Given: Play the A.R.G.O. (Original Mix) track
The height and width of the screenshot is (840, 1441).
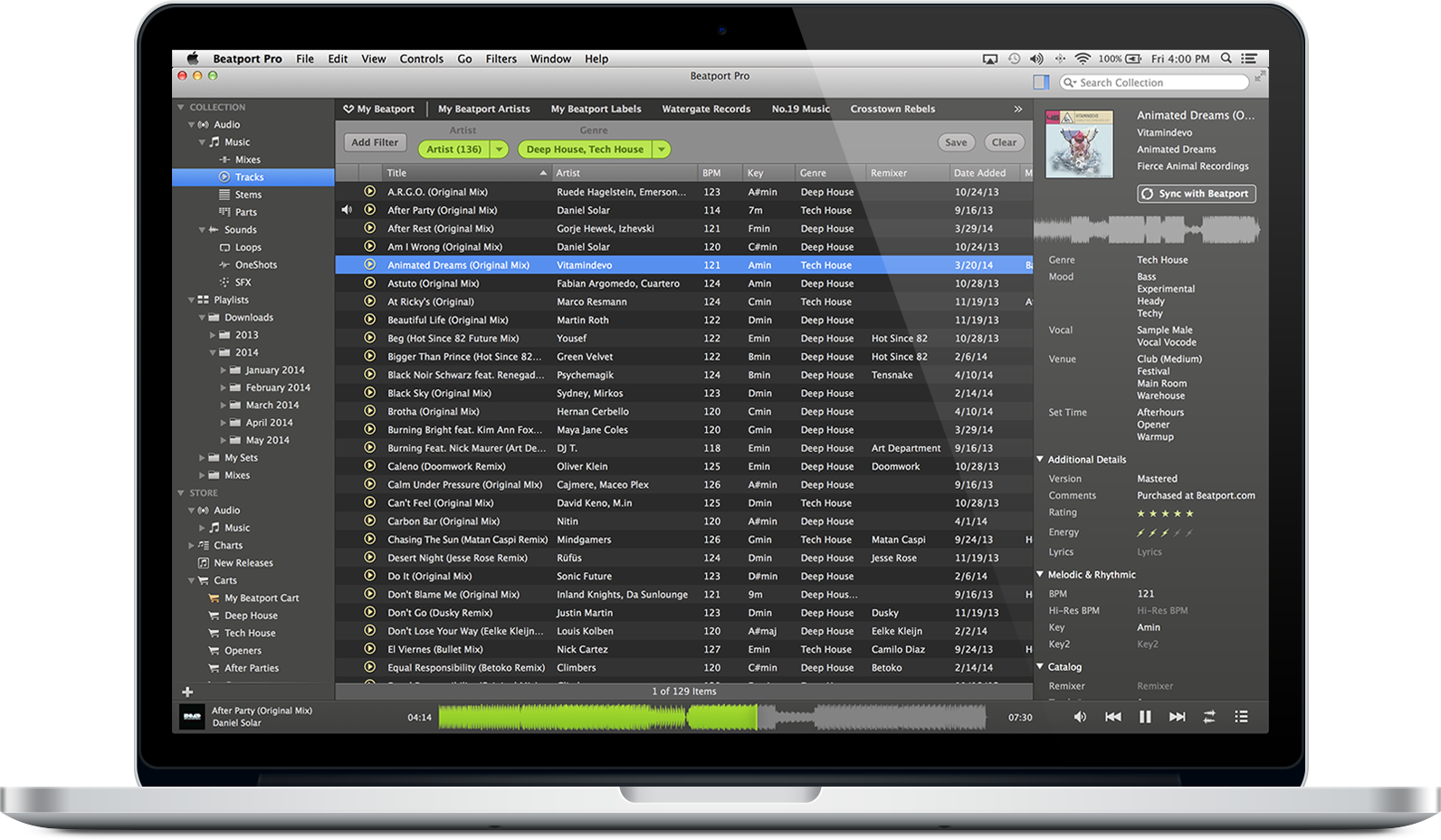Looking at the screenshot, I should pyautogui.click(x=369, y=192).
